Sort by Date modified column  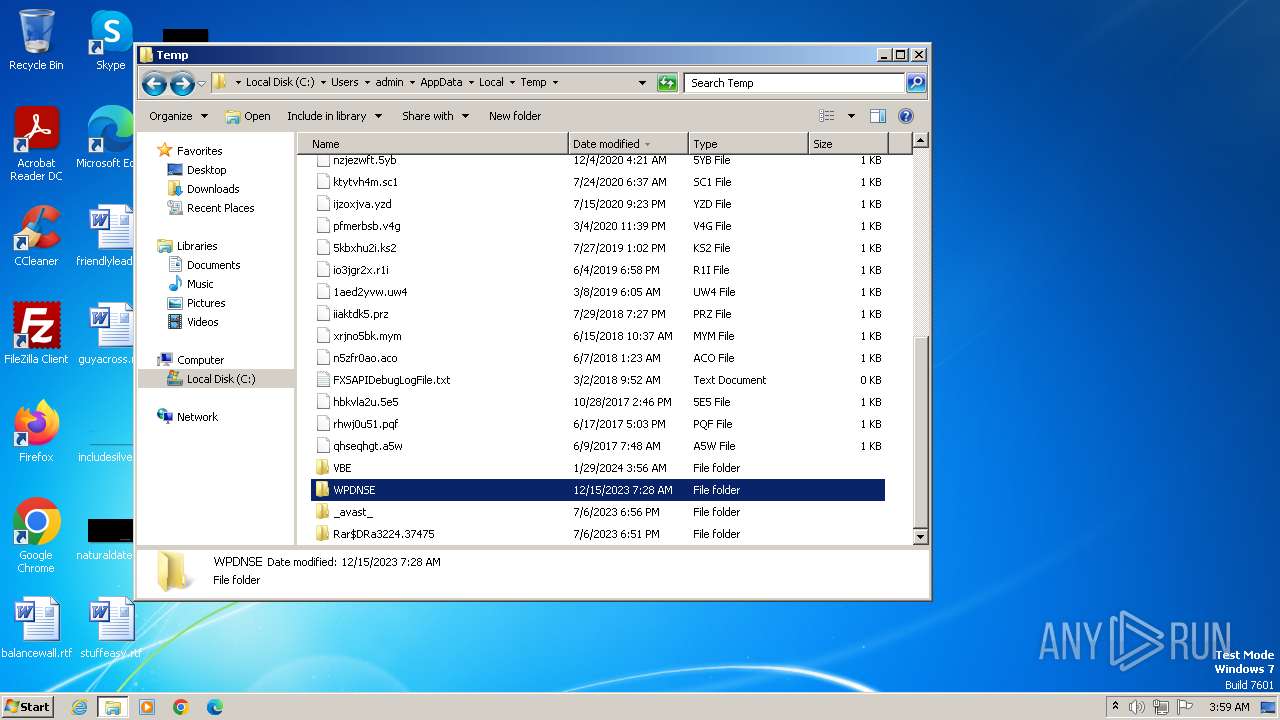(x=628, y=144)
